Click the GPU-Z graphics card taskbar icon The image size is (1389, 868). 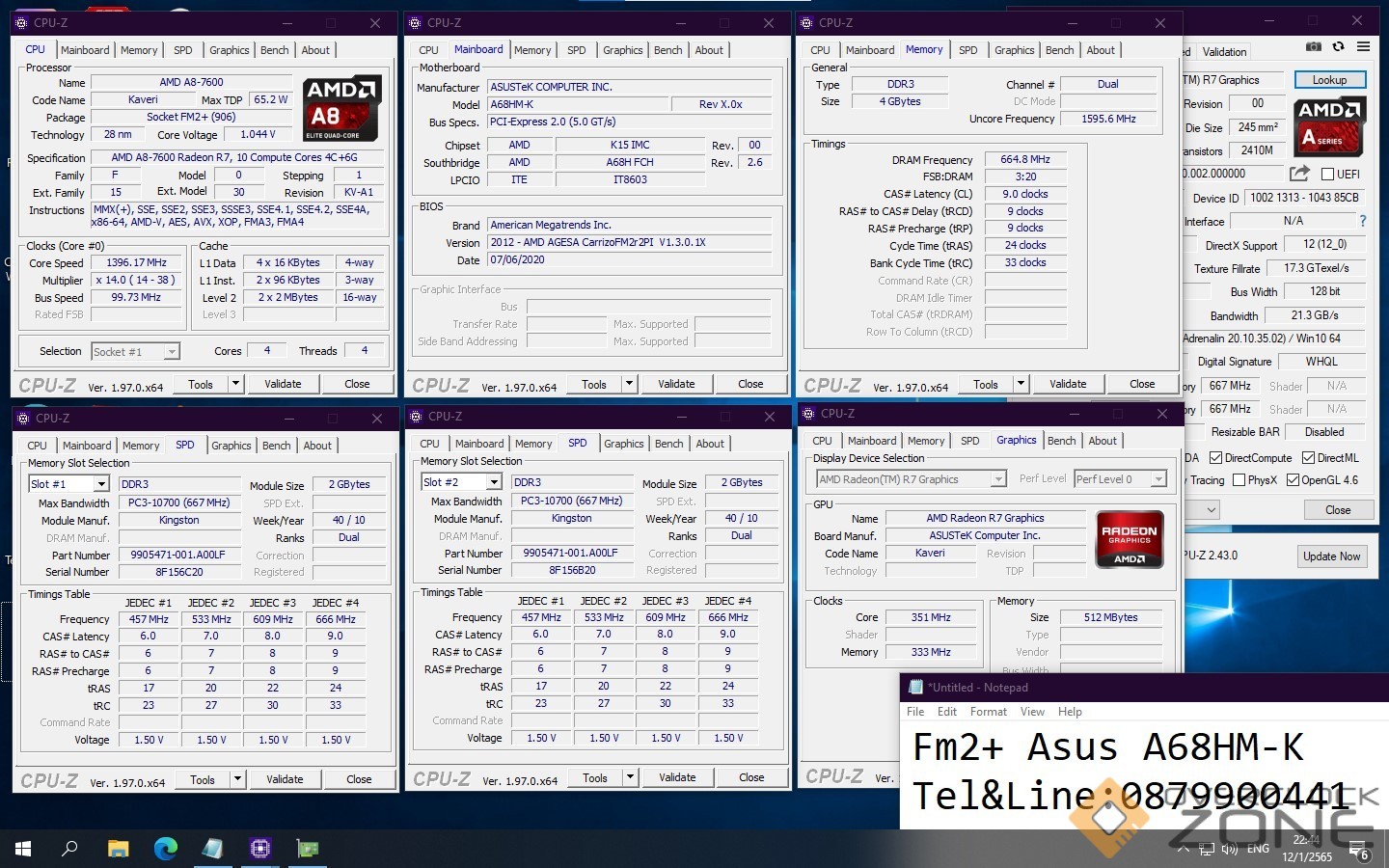point(308,849)
